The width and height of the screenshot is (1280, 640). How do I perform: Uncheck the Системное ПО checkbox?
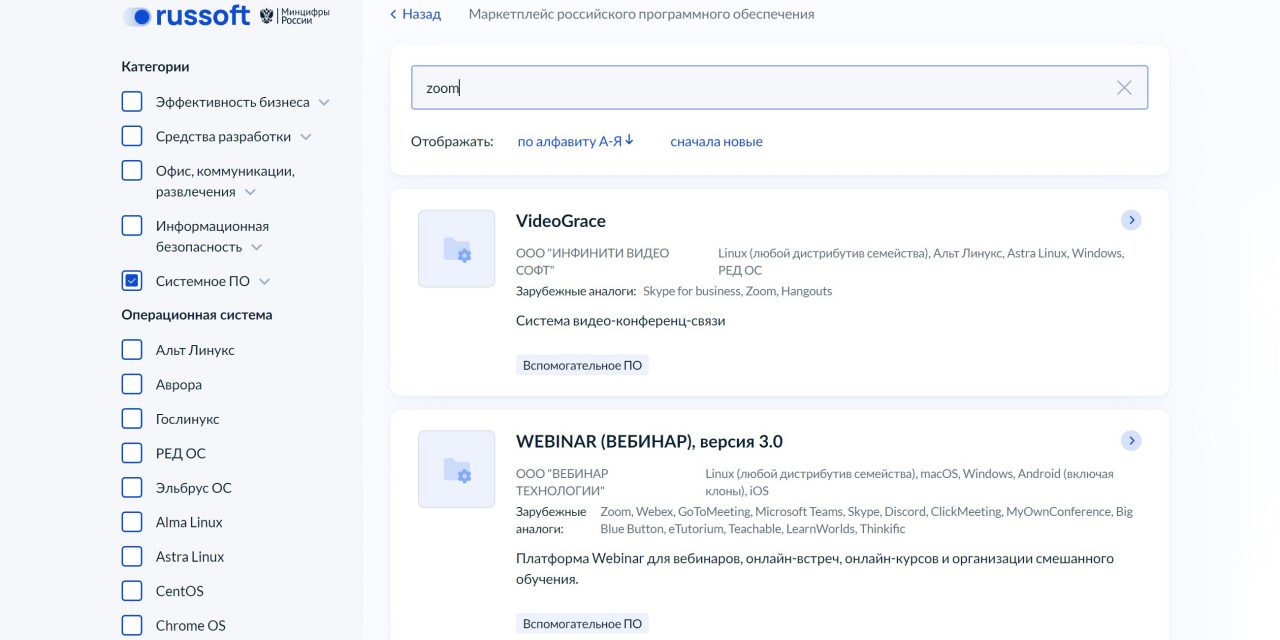[132, 281]
